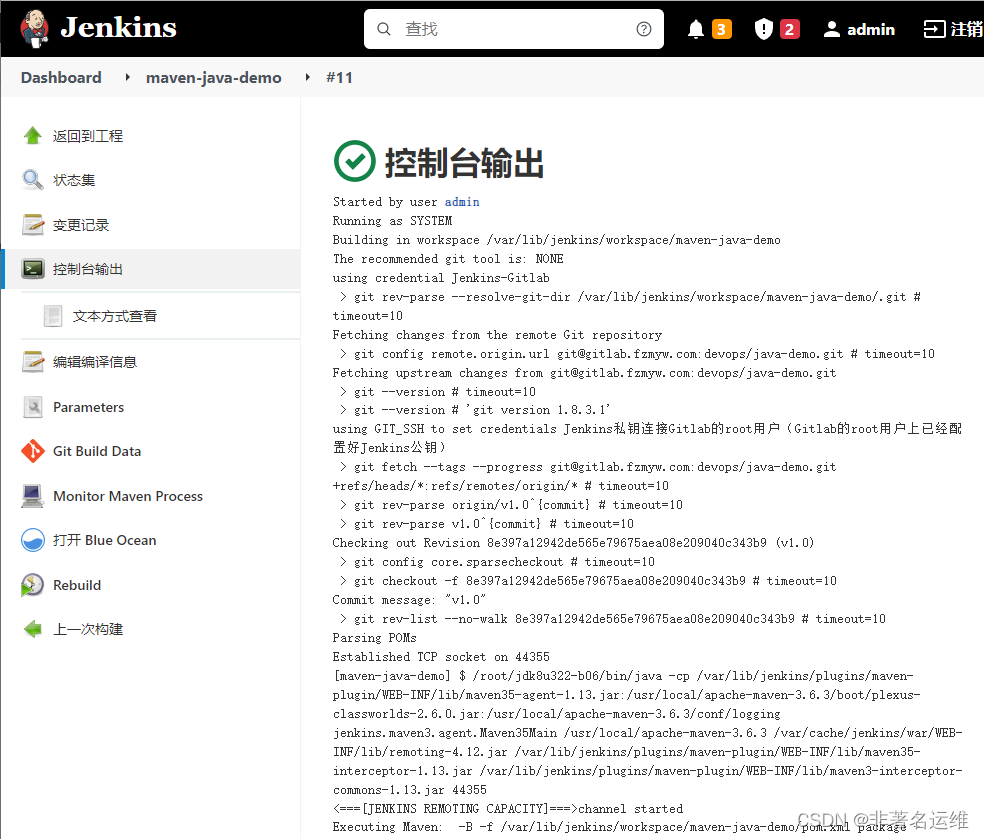Viewport: 984px width, 839px height.
Task: Click the green up arrow 返回到工程 icon
Action: [33, 136]
